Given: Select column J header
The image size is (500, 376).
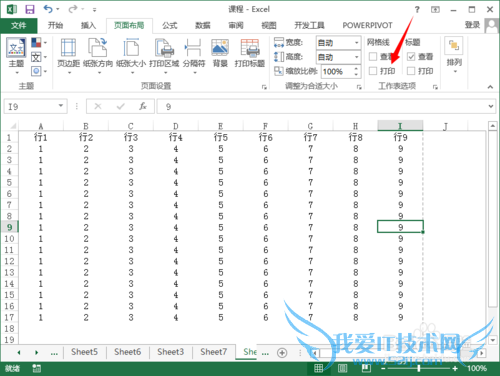Looking at the screenshot, I should (x=445, y=126).
